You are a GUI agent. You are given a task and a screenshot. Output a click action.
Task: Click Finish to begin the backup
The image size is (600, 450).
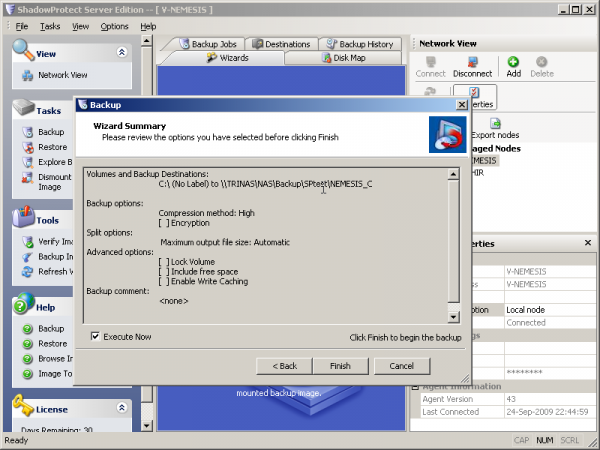tap(340, 366)
